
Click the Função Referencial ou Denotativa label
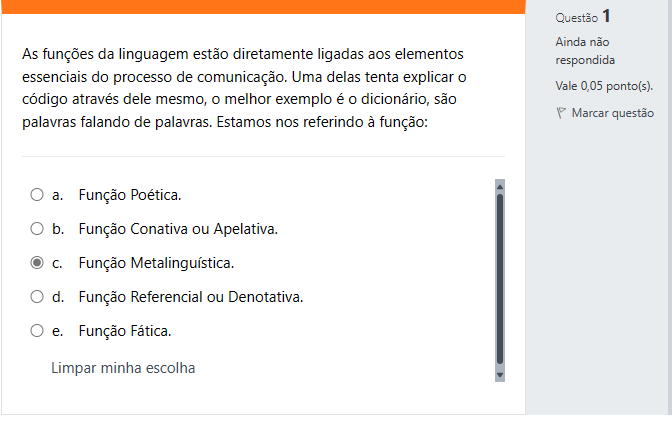(x=191, y=297)
